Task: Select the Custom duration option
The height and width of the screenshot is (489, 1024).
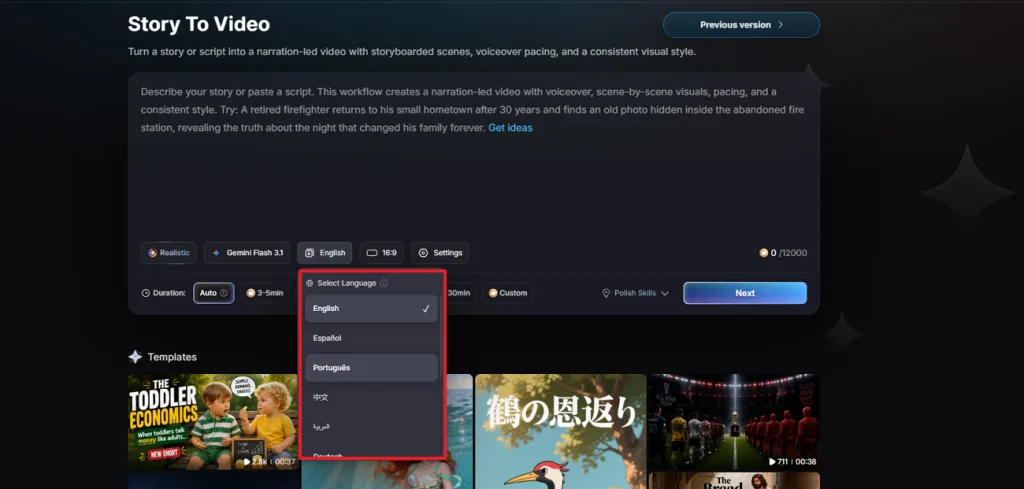Action: click(x=507, y=293)
